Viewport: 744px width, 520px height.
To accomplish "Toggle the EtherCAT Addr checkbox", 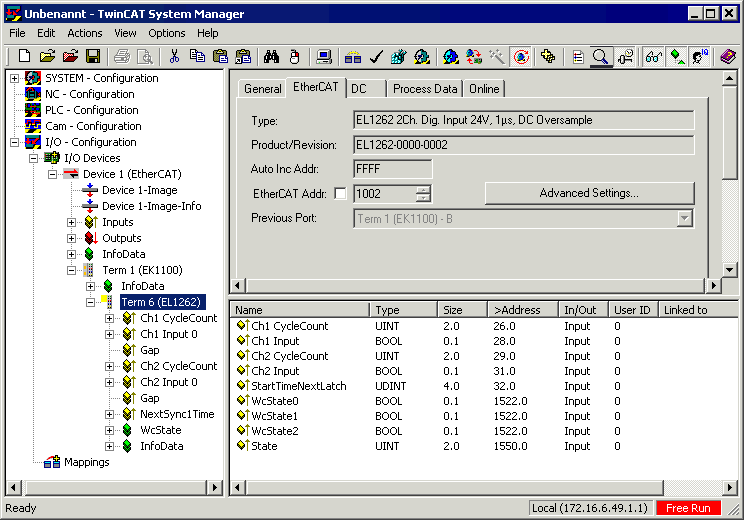I will click(x=340, y=194).
